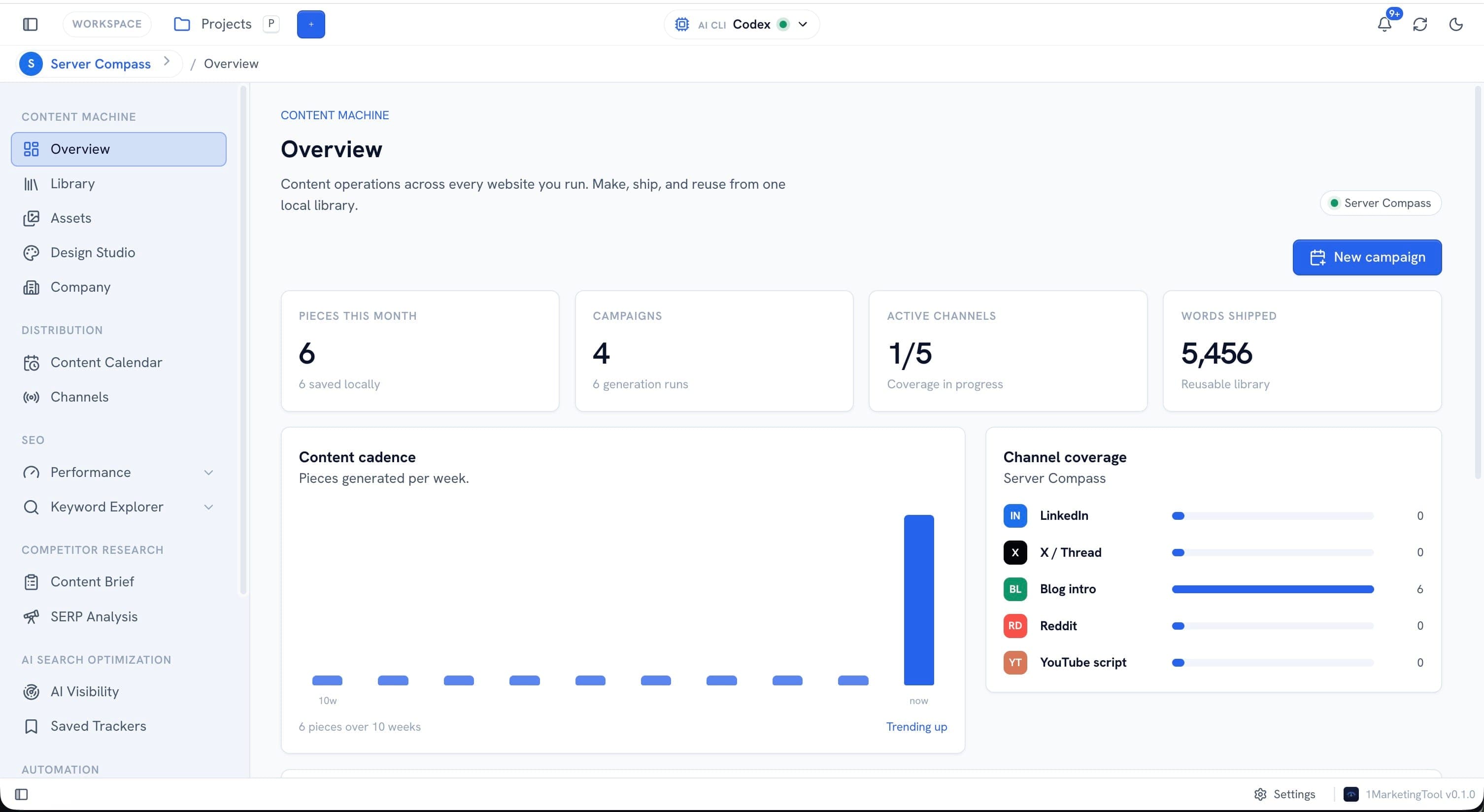Click the New campaign button
1484x812 pixels.
tap(1367, 257)
